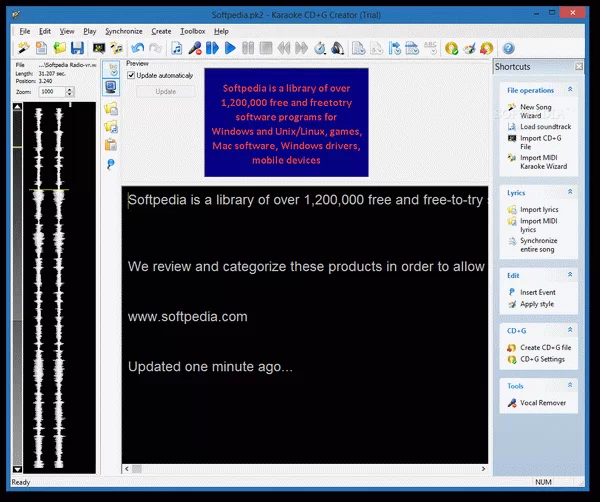Click the open folder toolbar icon
Image resolution: width=600 pixels, height=502 pixels.
[59, 48]
